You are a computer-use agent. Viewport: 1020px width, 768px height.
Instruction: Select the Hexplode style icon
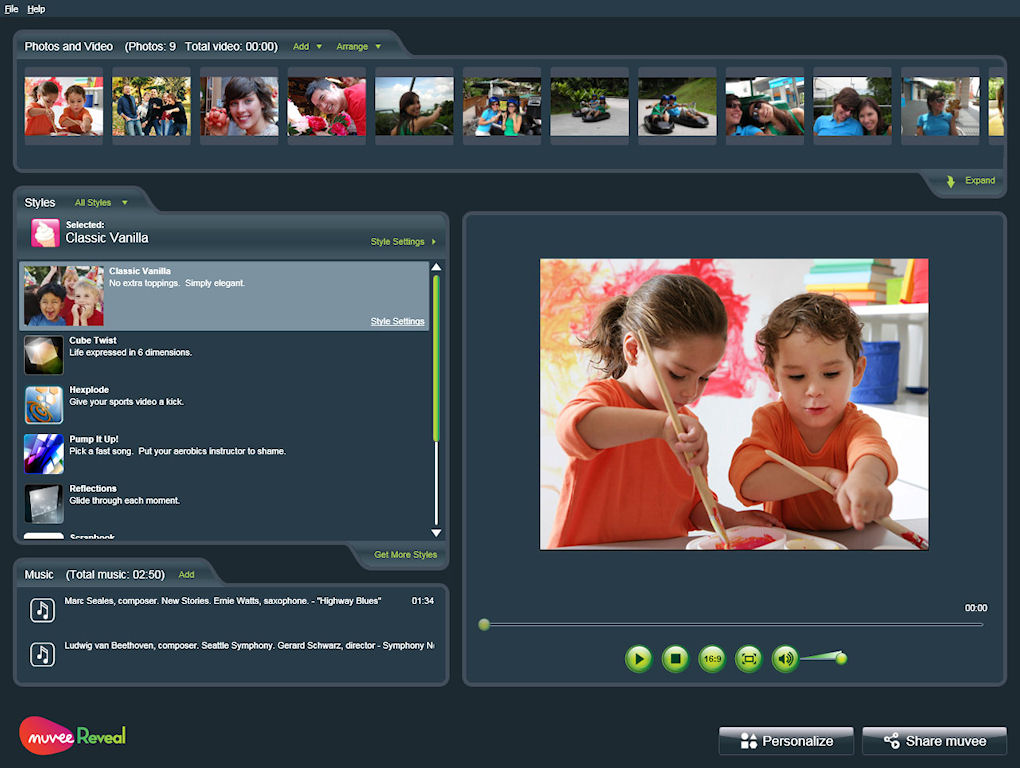point(44,405)
